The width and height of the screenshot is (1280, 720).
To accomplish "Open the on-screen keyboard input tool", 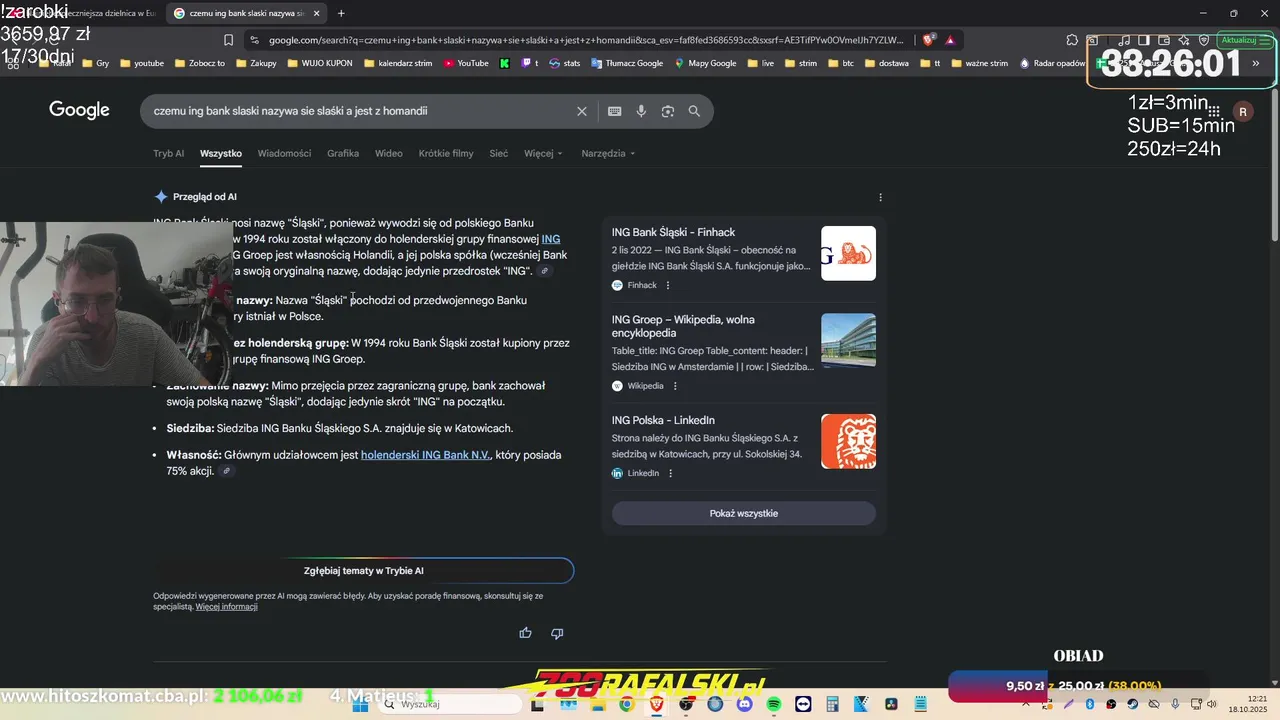I will click(614, 111).
